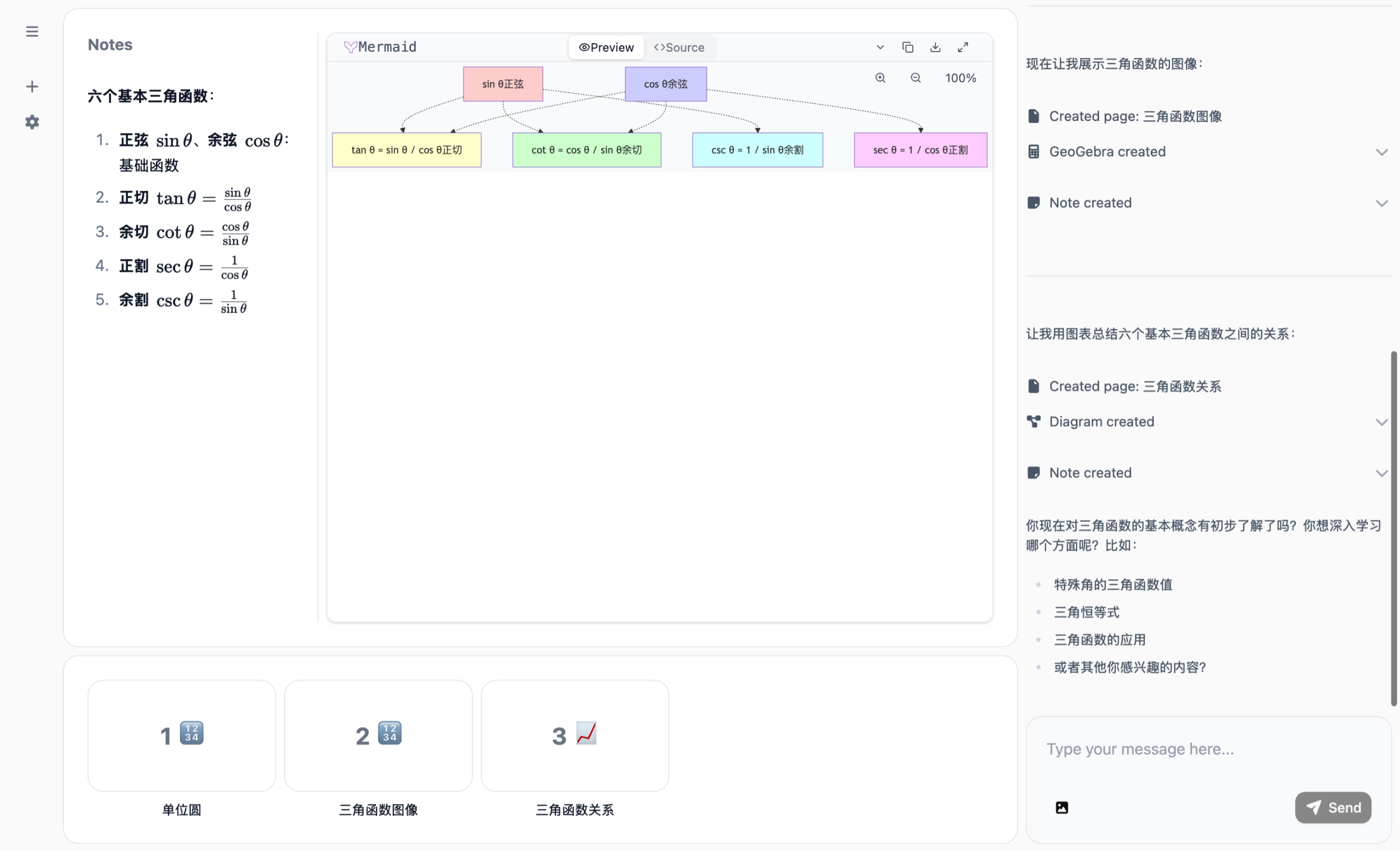
Task: Download the Mermaid diagram
Action: (935, 47)
